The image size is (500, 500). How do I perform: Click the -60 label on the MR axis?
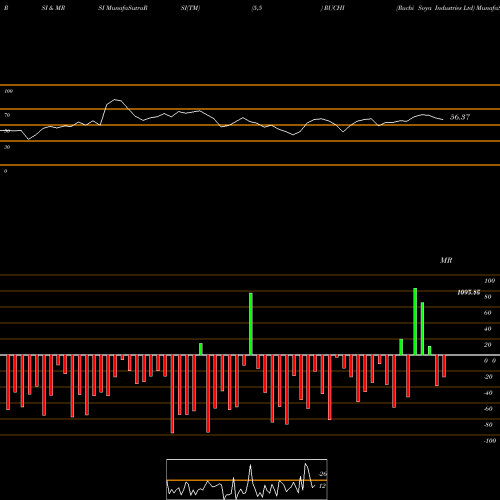coord(488,409)
